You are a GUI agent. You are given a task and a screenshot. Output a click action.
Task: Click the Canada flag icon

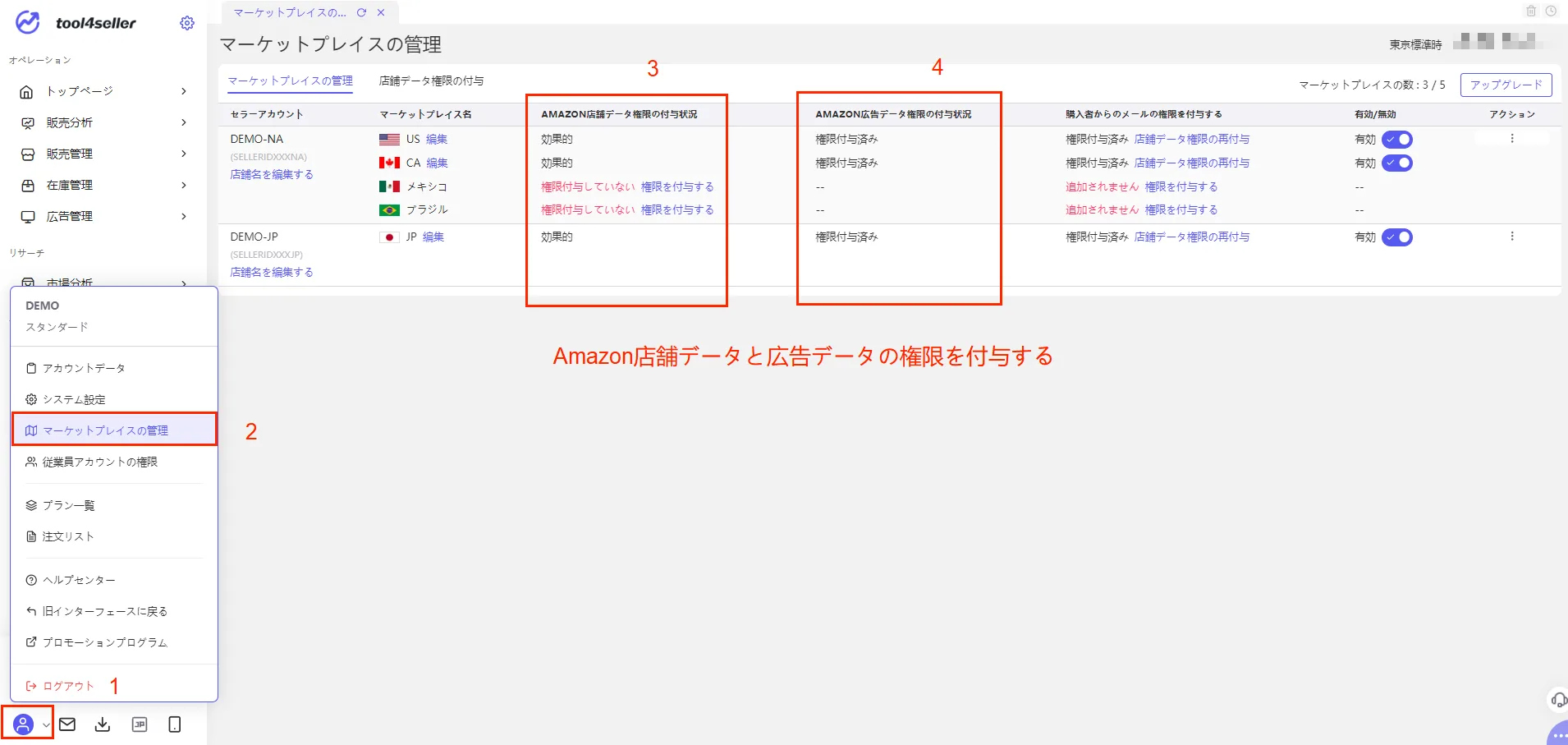[389, 163]
